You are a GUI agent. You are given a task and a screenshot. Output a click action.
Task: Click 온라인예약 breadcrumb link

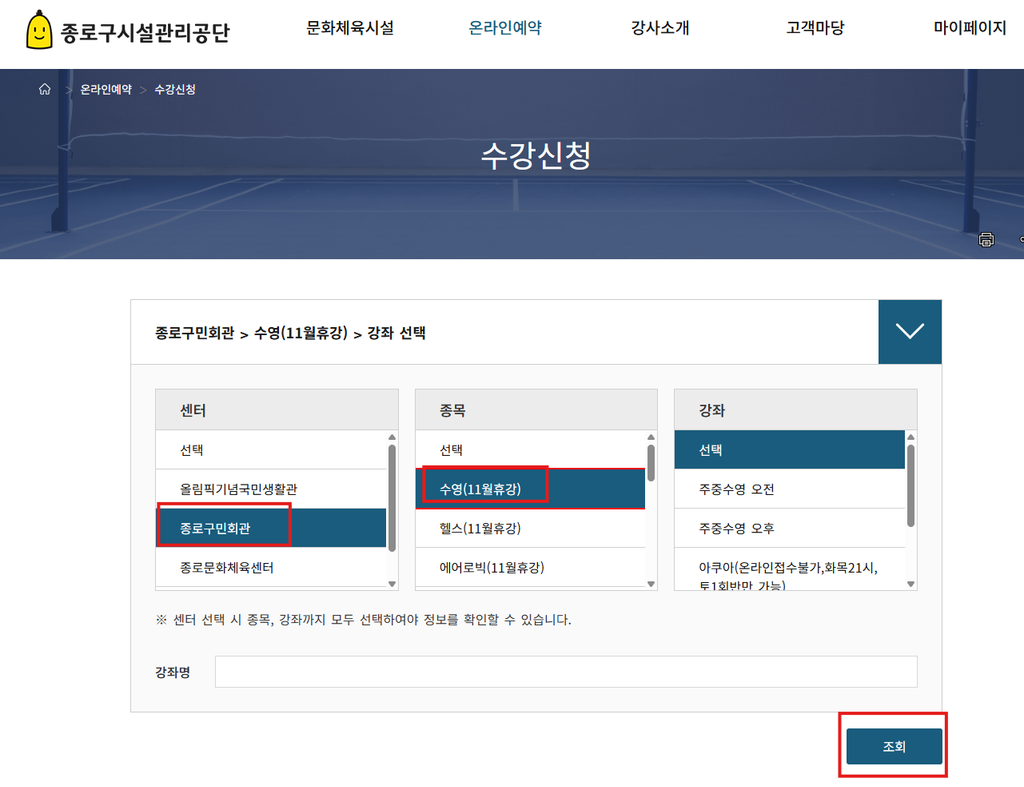[106, 89]
